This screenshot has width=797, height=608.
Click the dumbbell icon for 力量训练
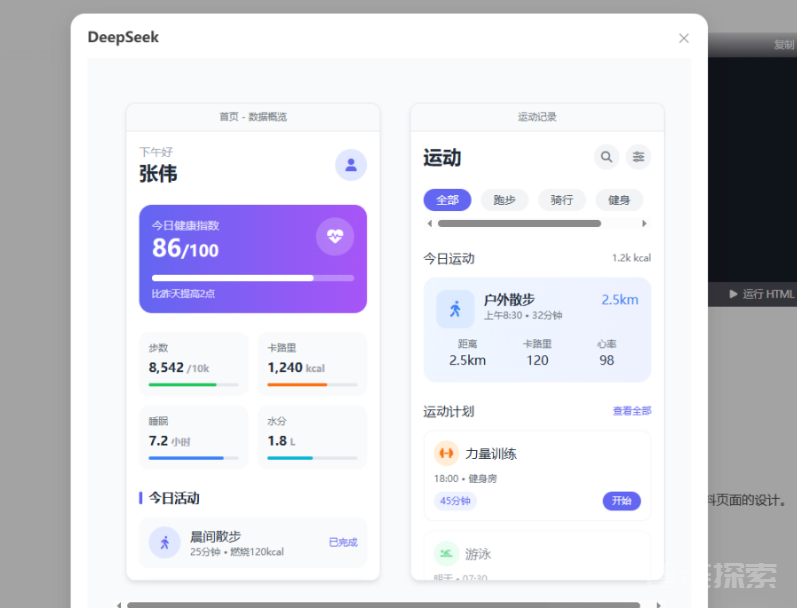pyautogui.click(x=446, y=453)
